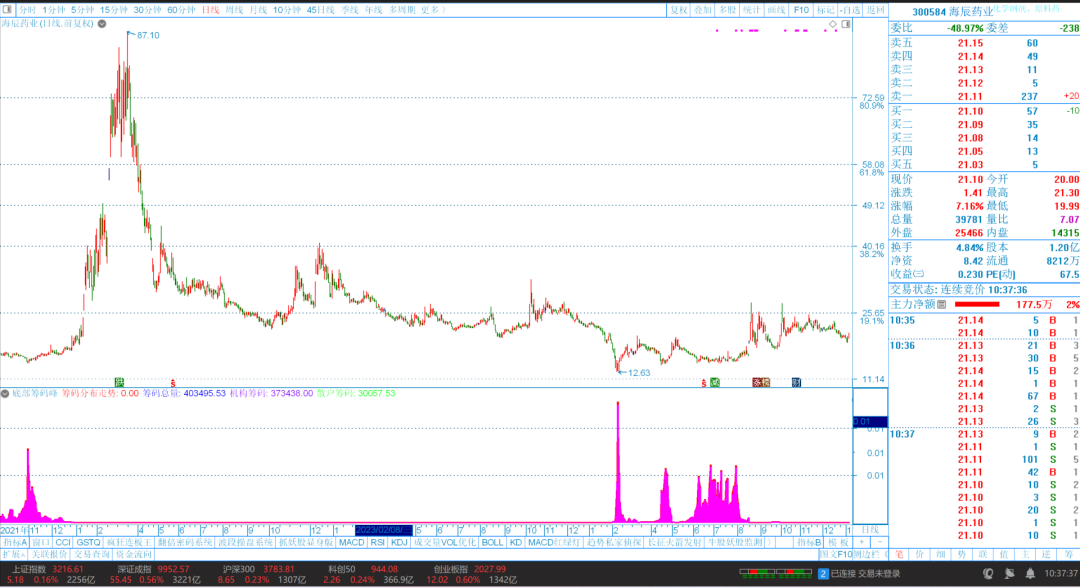Click the plus zoom-in button

[861, 543]
